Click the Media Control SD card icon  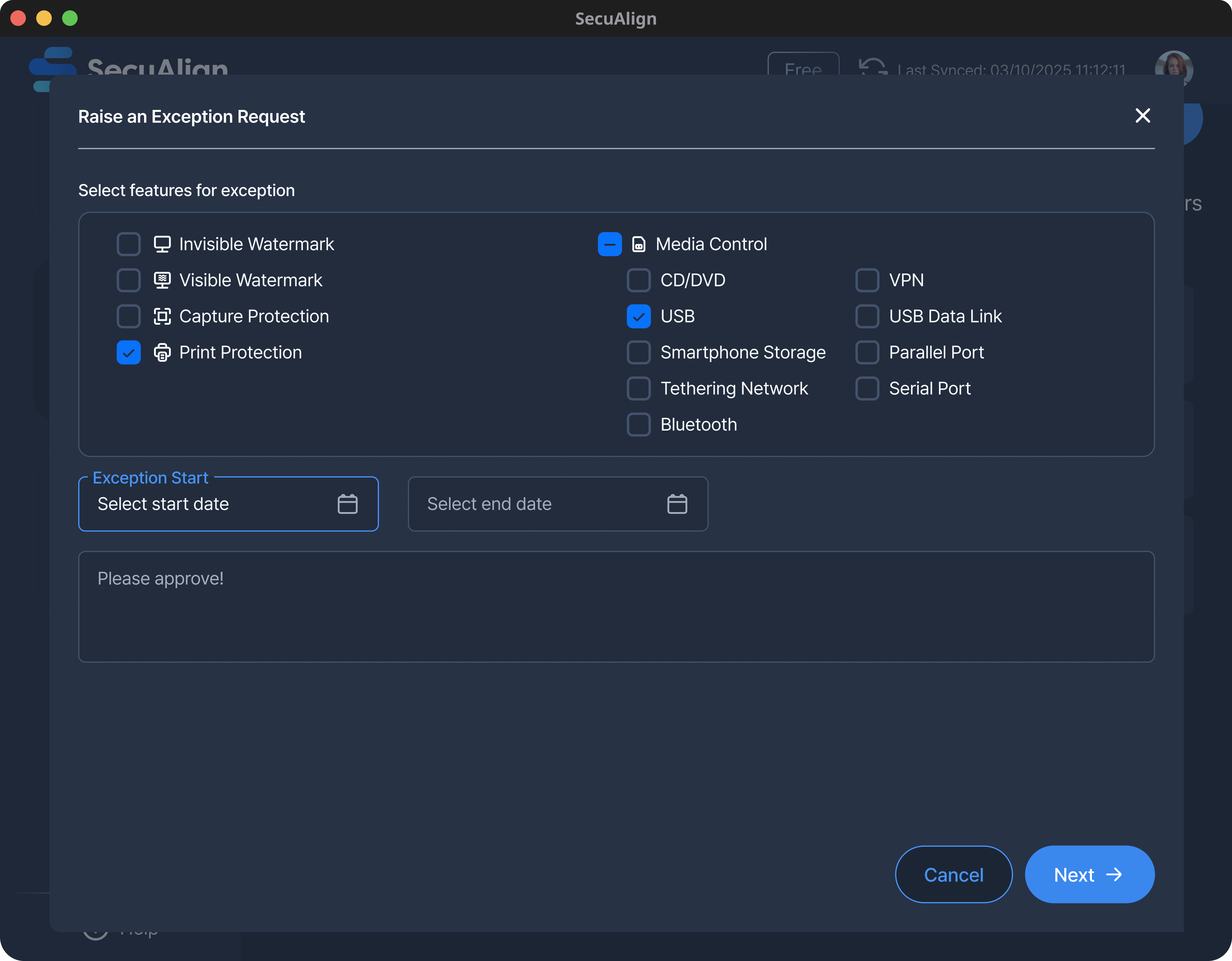click(x=639, y=244)
